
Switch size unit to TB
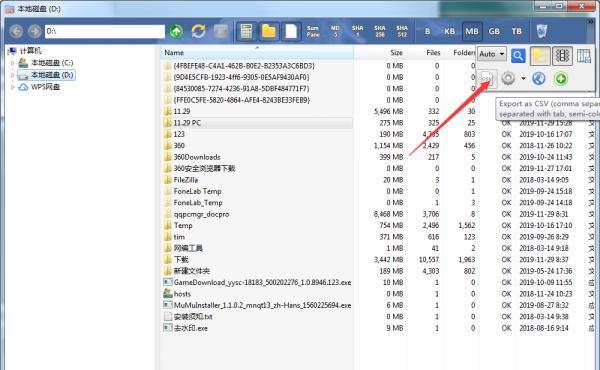tap(517, 31)
